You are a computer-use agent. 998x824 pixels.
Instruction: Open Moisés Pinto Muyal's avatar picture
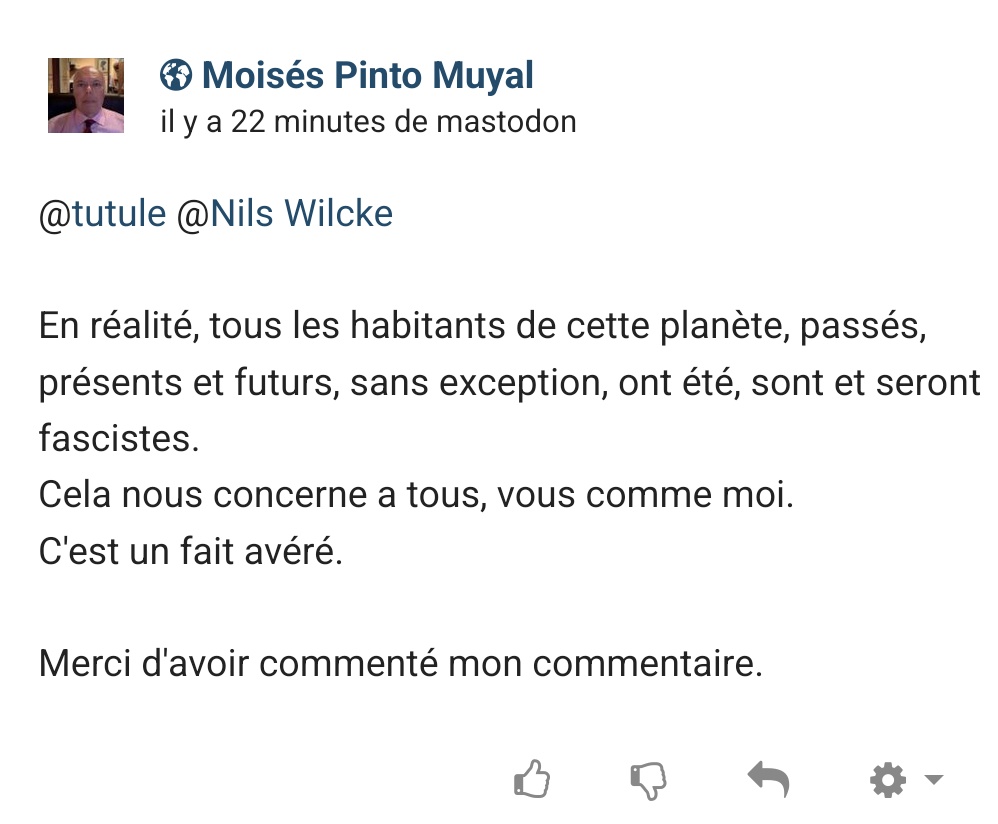(x=86, y=95)
